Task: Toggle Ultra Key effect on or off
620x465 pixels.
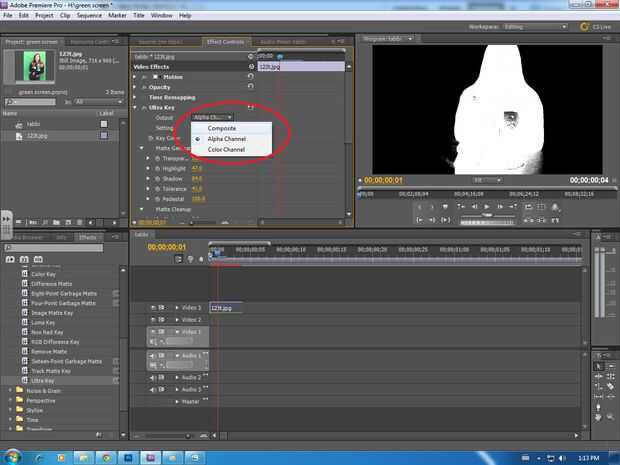Action: [144, 108]
